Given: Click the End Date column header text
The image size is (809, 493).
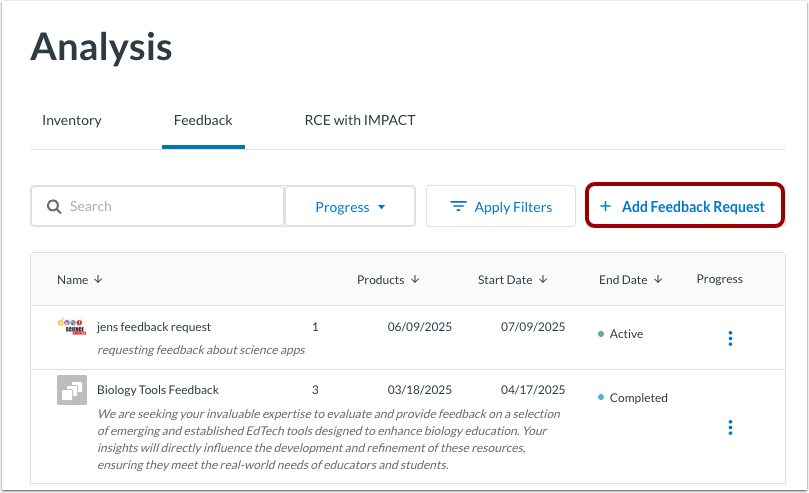Looking at the screenshot, I should point(623,280).
